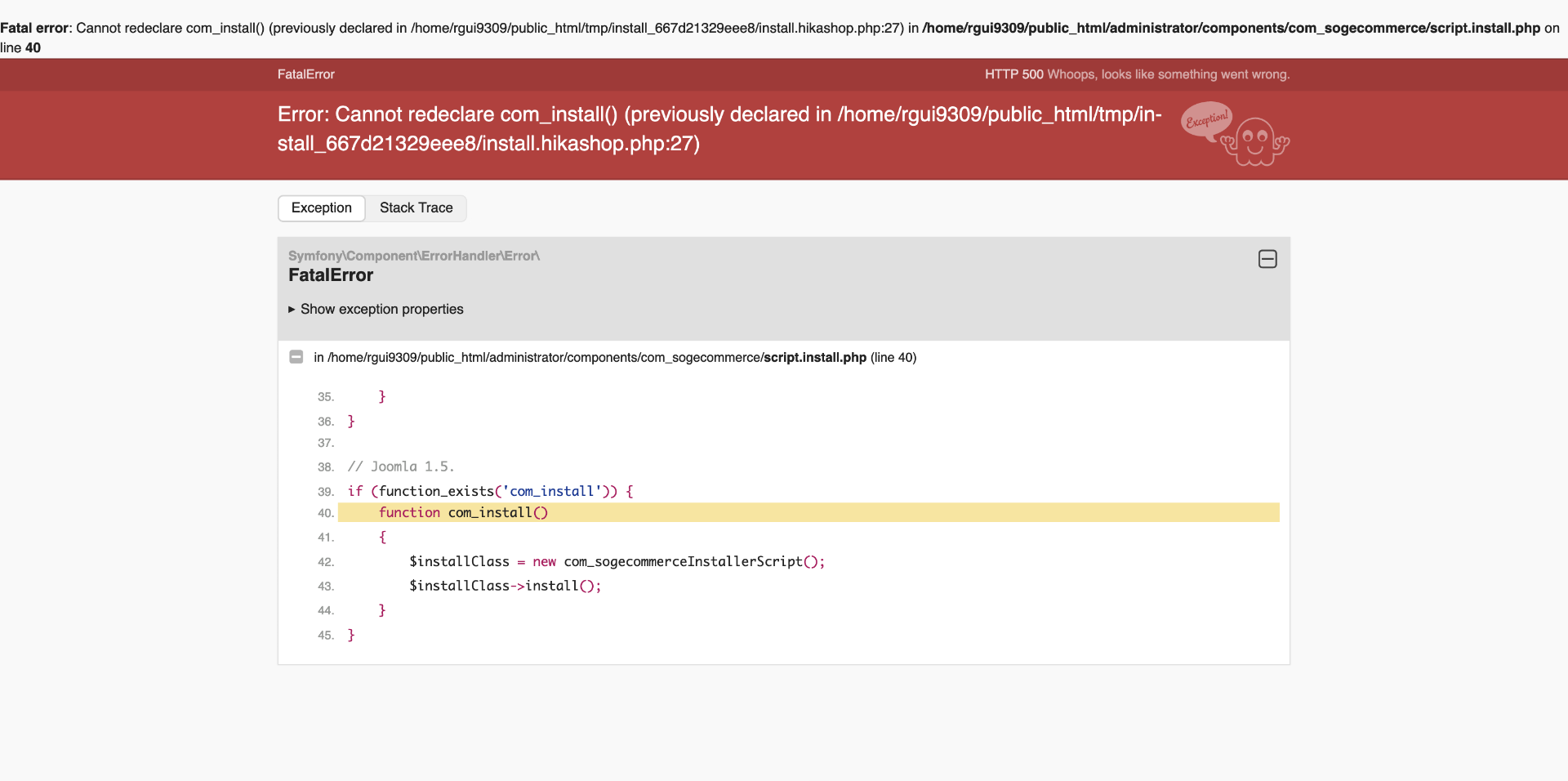Click the Symfony ErrorHandler namespace text
1568x781 pixels.
413,256
